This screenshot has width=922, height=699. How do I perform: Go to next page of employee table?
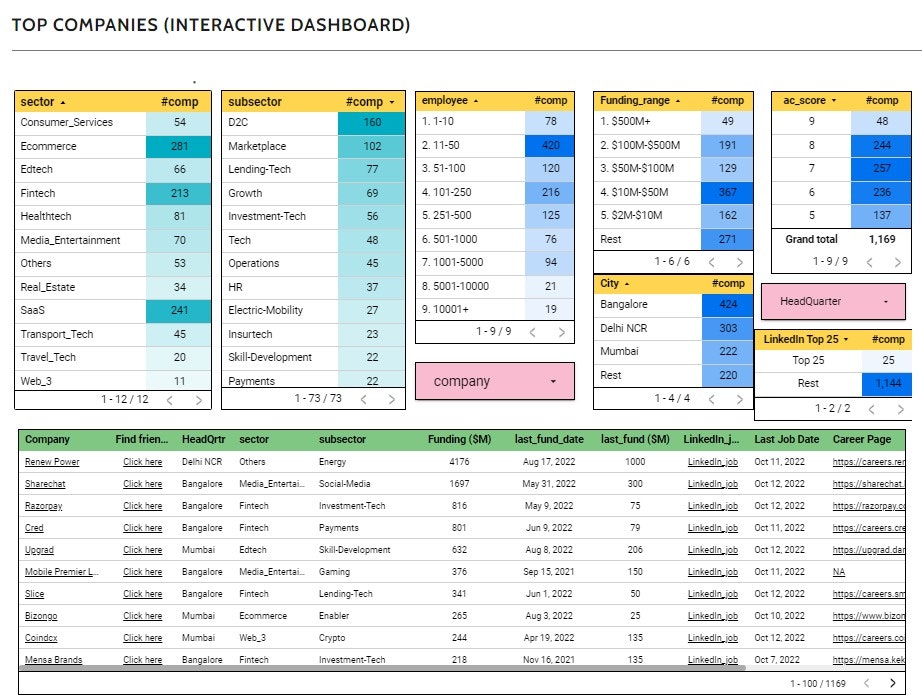[562, 332]
